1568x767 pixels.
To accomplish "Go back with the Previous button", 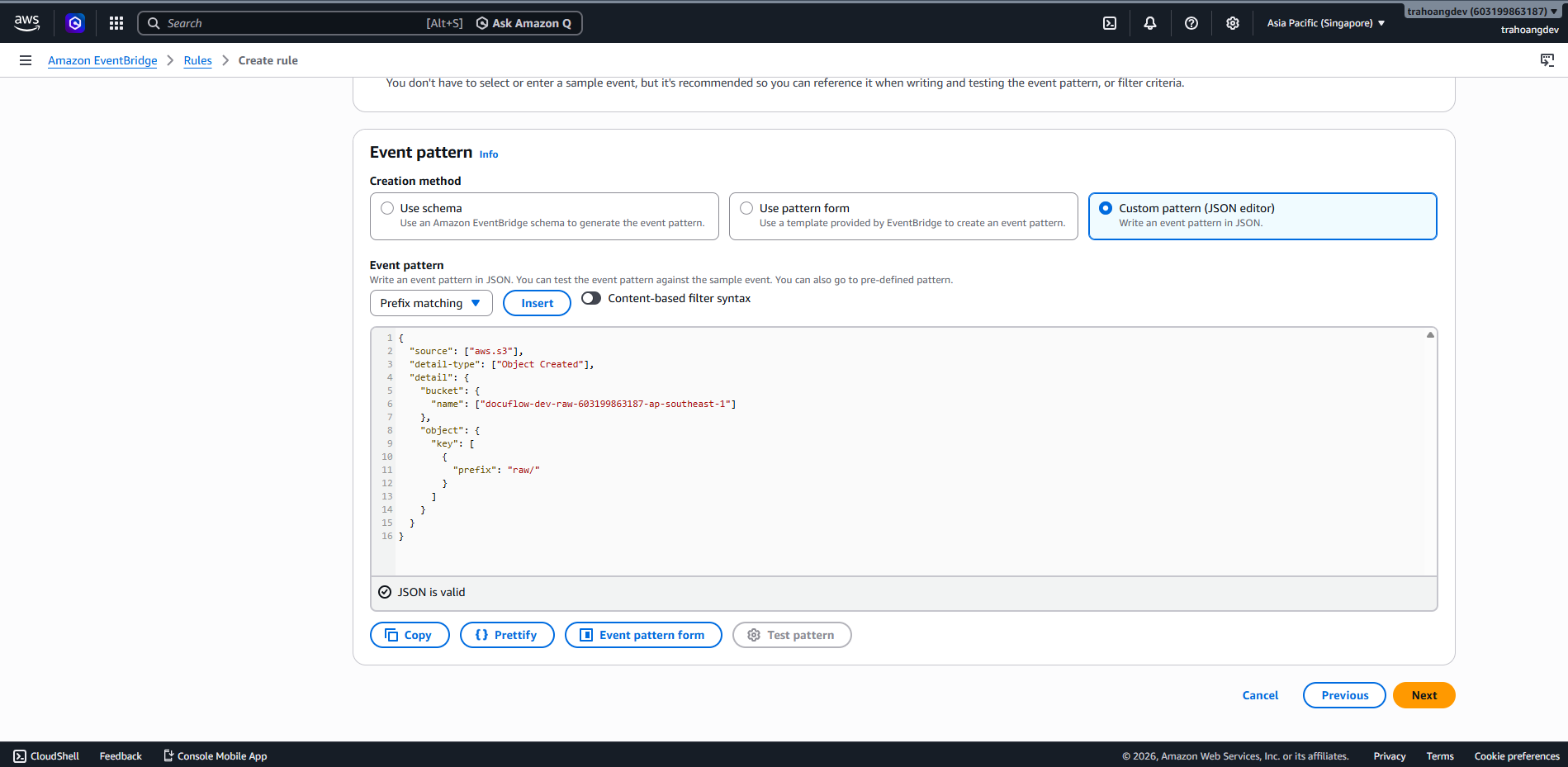I will click(1344, 695).
